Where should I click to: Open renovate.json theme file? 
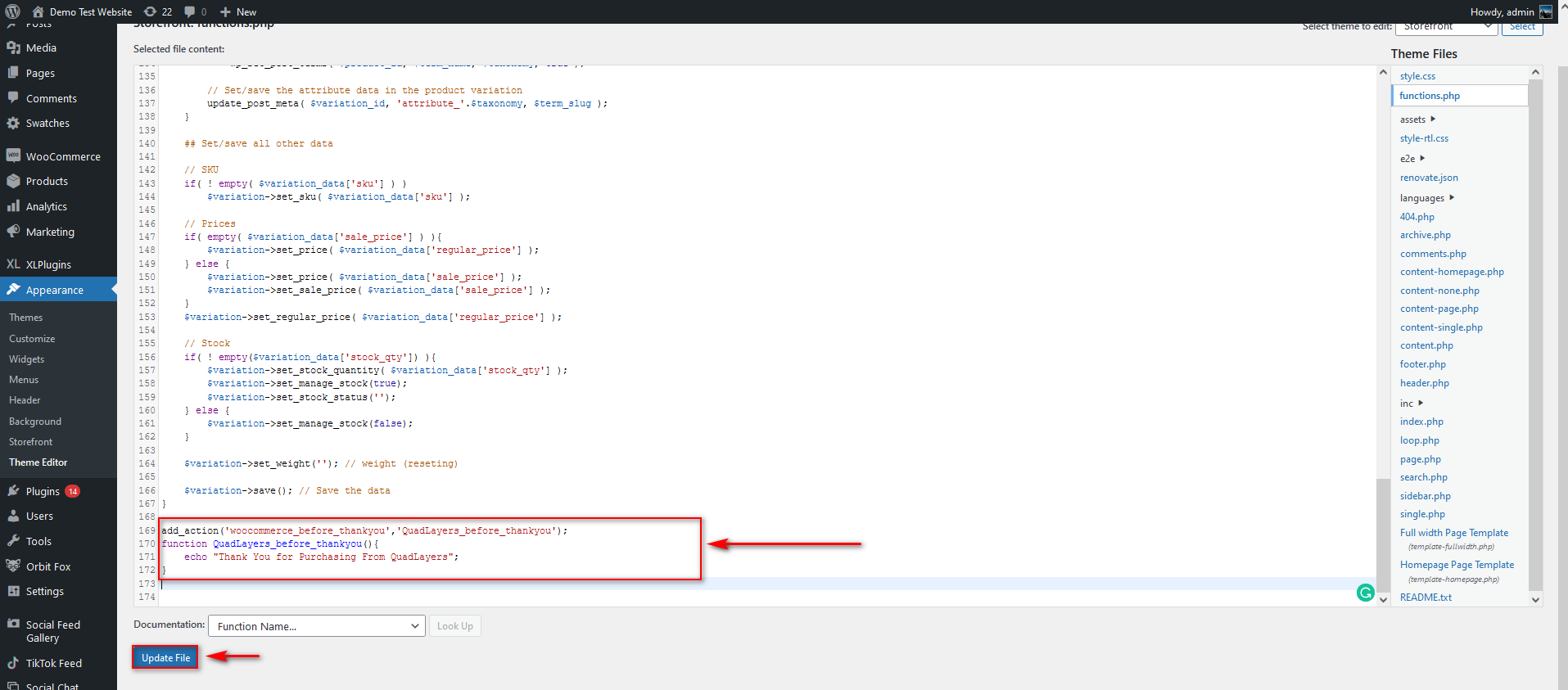point(1429,178)
